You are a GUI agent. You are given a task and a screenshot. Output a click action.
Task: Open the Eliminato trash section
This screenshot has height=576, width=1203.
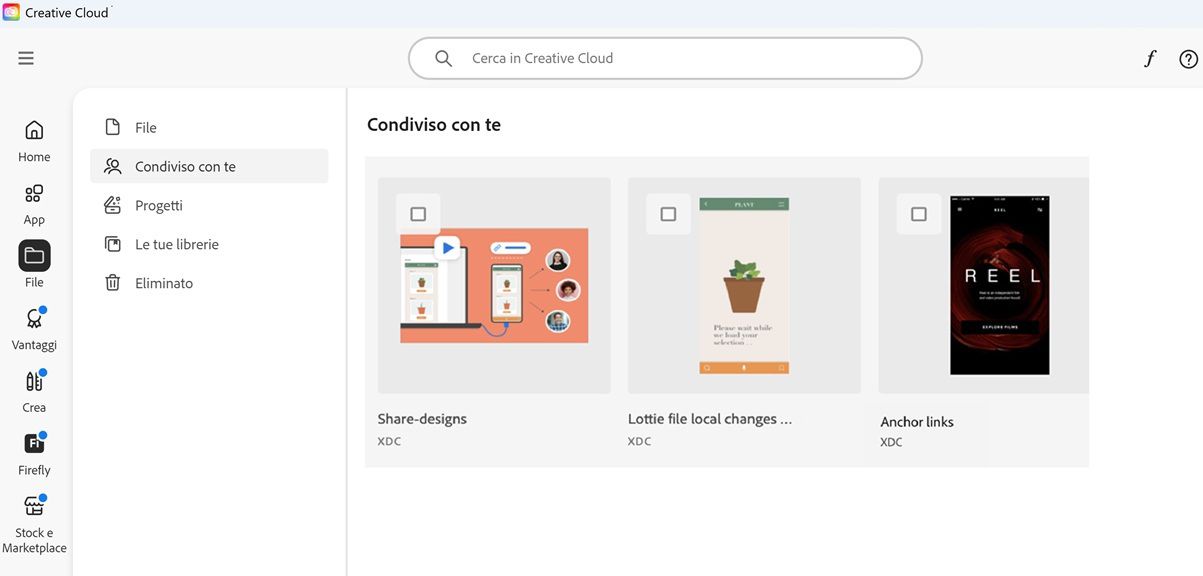(163, 283)
